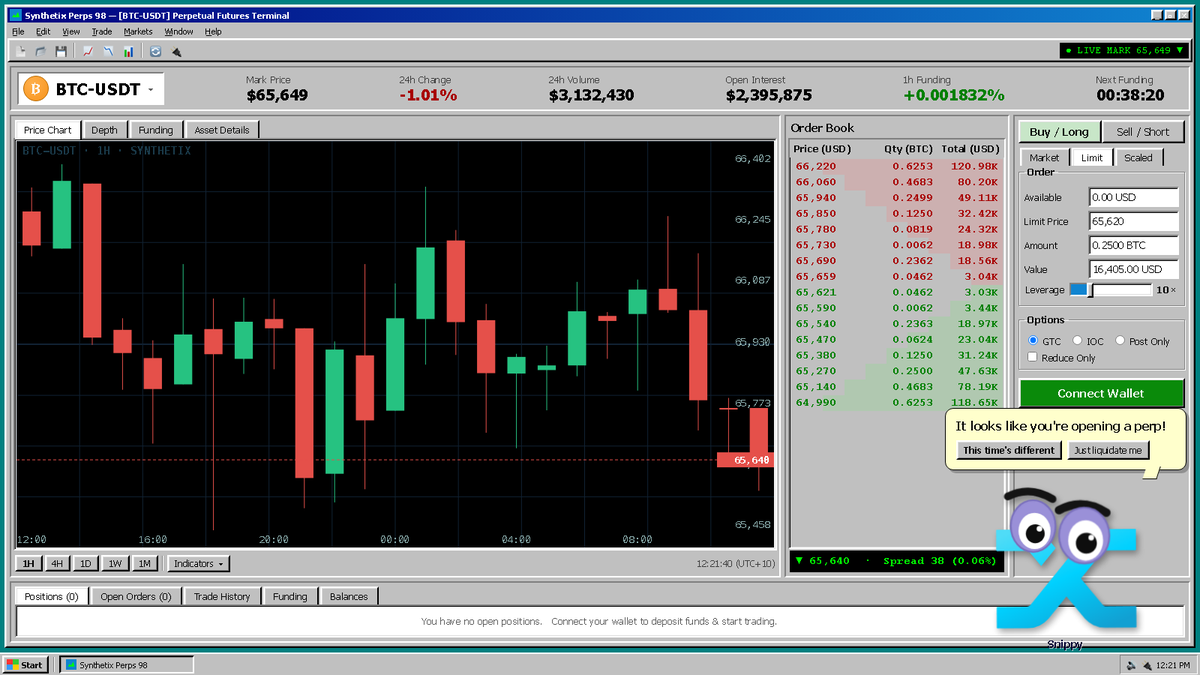Viewport: 1200px width, 675px height.
Task: Click the Value input field
Action: click(x=1134, y=269)
